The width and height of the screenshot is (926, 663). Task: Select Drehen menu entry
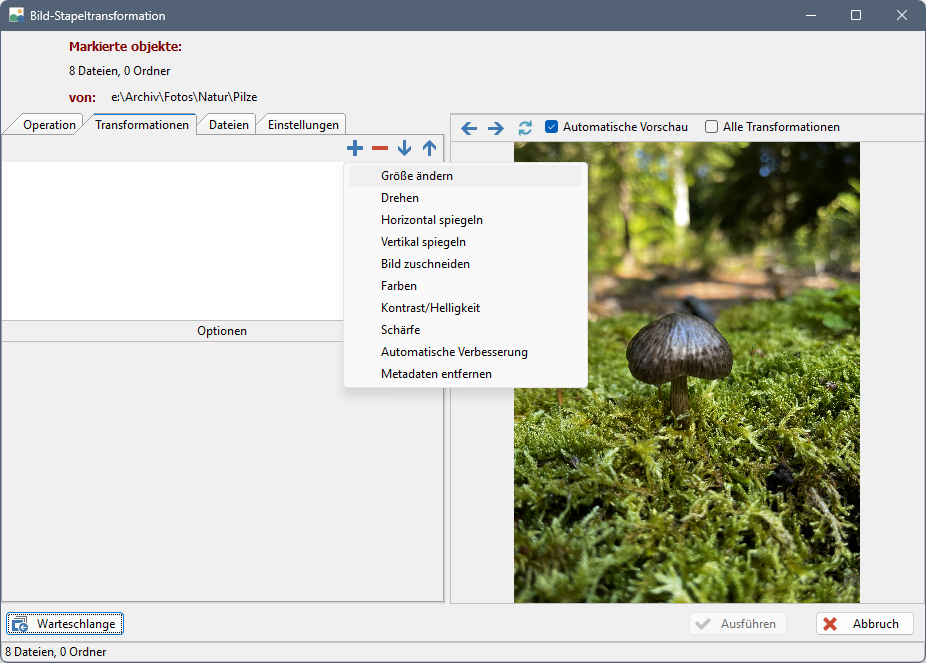pyautogui.click(x=400, y=198)
